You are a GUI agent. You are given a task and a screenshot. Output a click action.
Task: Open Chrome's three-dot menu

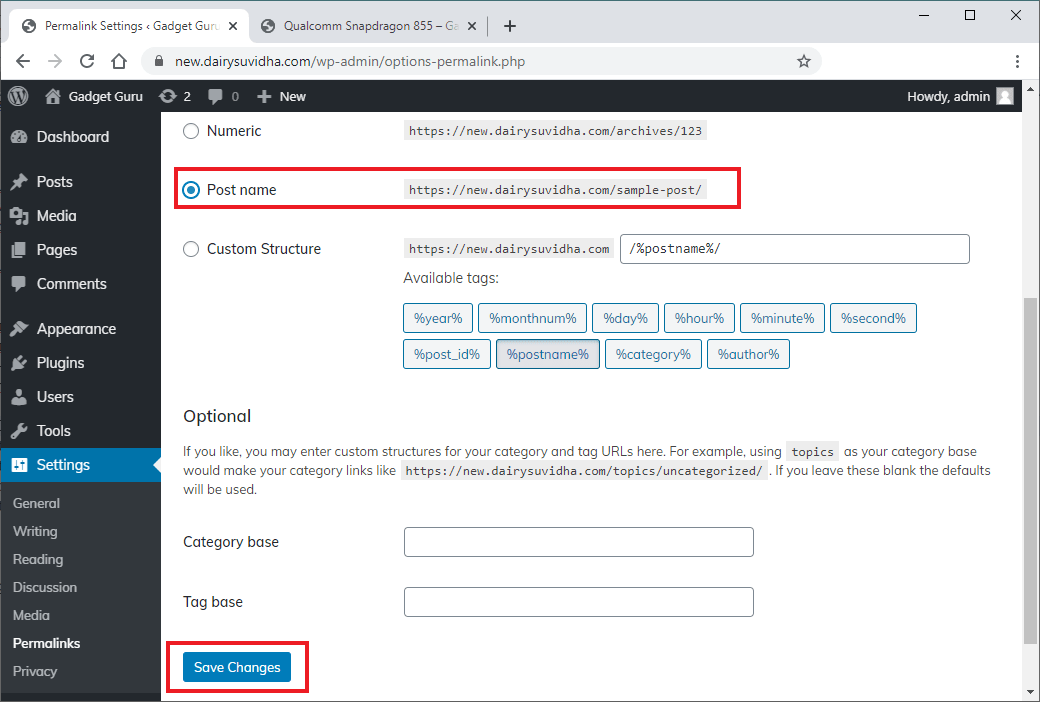point(1017,61)
